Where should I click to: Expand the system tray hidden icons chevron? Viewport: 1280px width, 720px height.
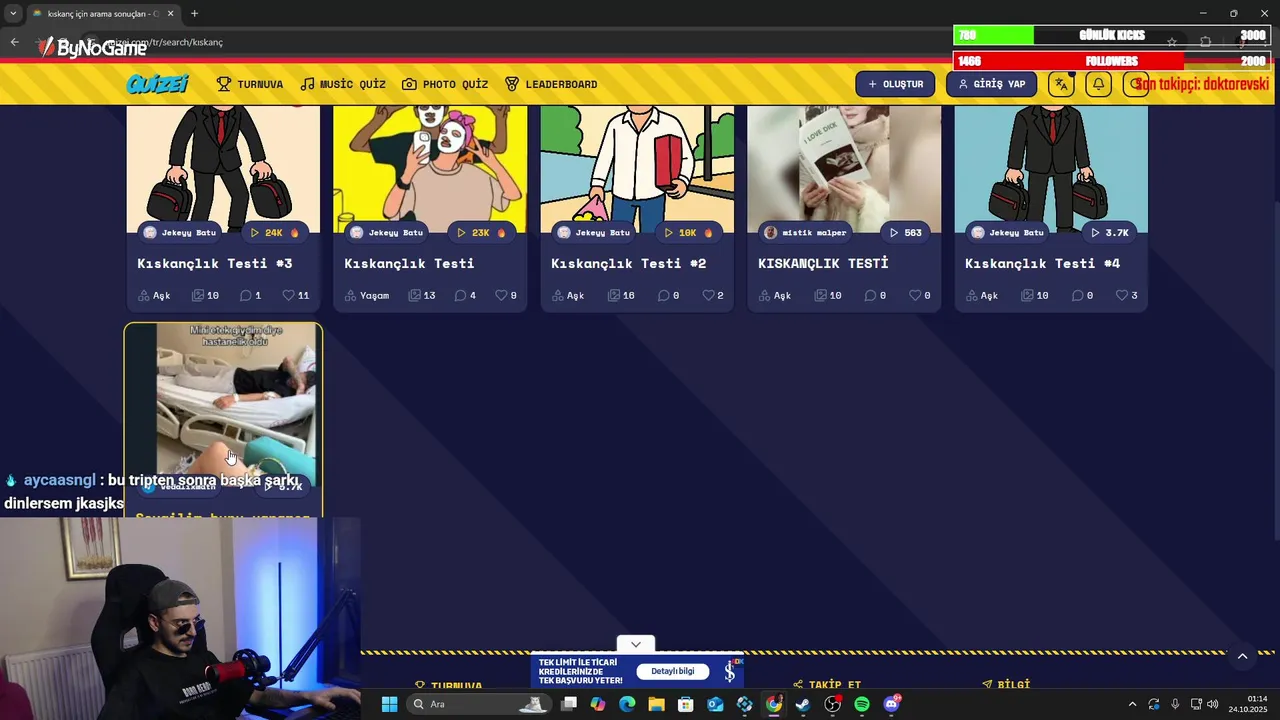pos(1132,704)
